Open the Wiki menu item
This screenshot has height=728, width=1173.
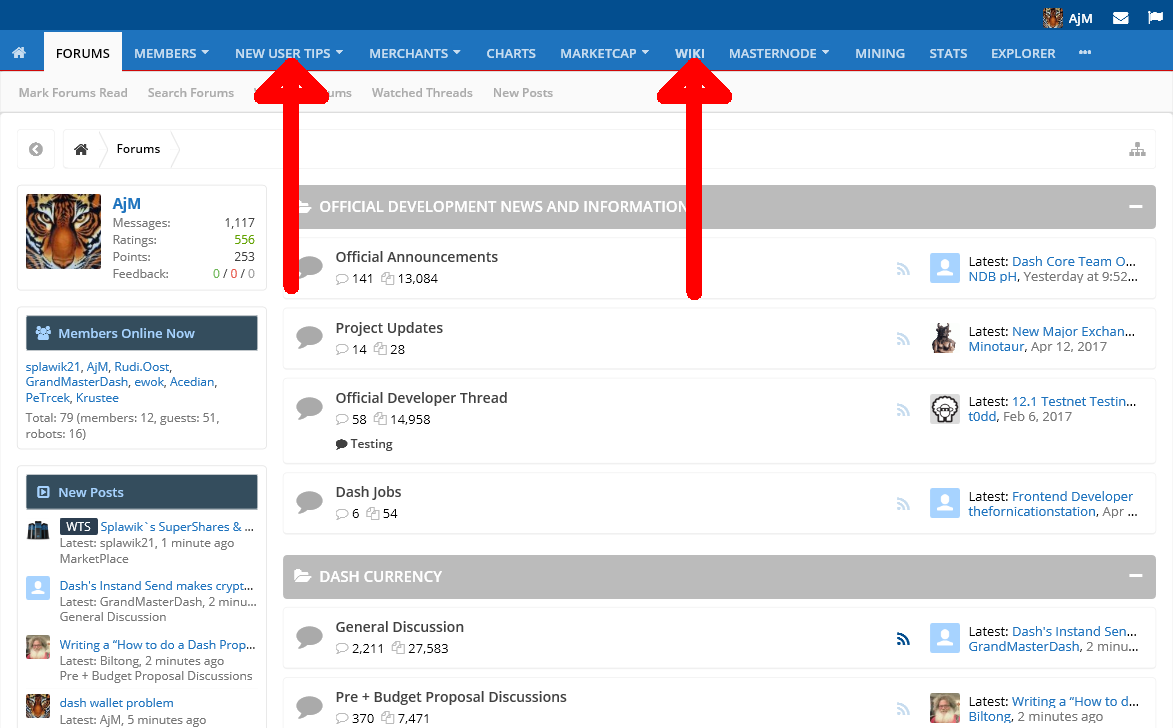(689, 53)
